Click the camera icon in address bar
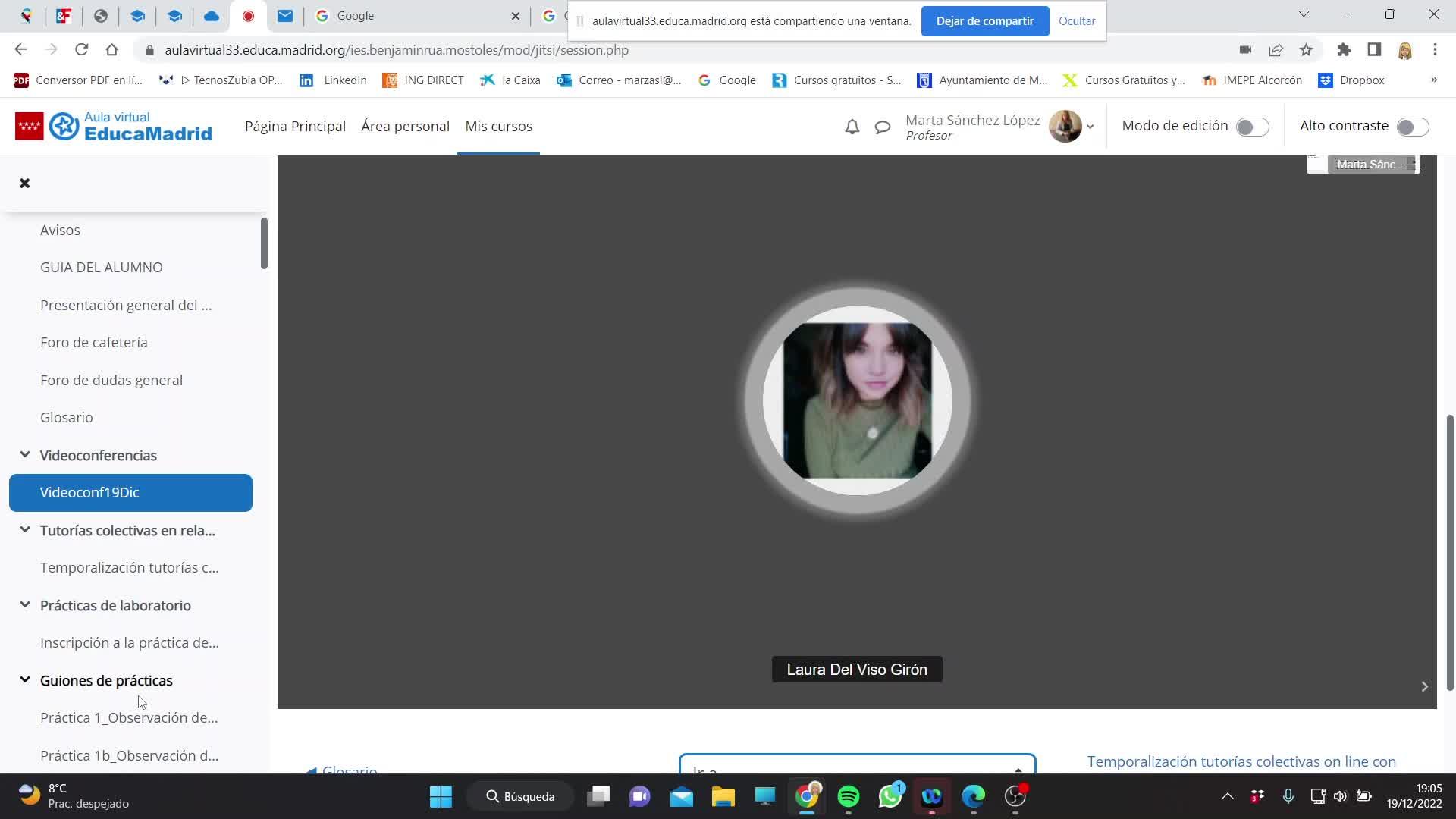Screen dimensions: 1456x819 [1245, 50]
